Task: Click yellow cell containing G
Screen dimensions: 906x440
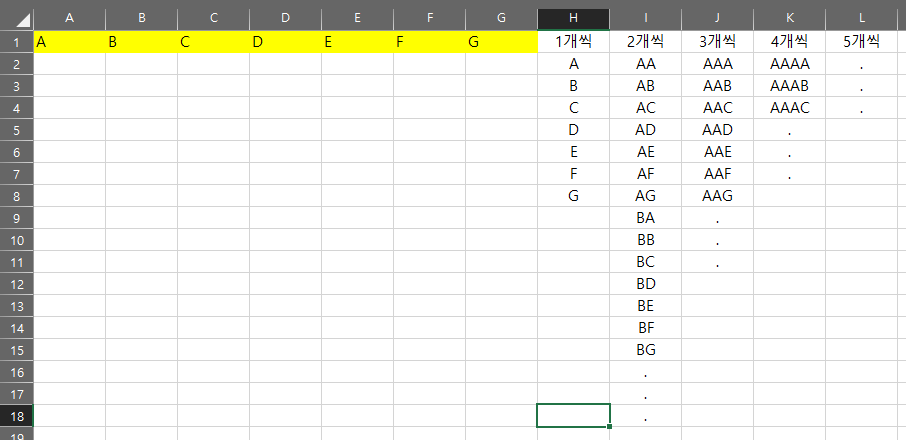Action: point(502,42)
